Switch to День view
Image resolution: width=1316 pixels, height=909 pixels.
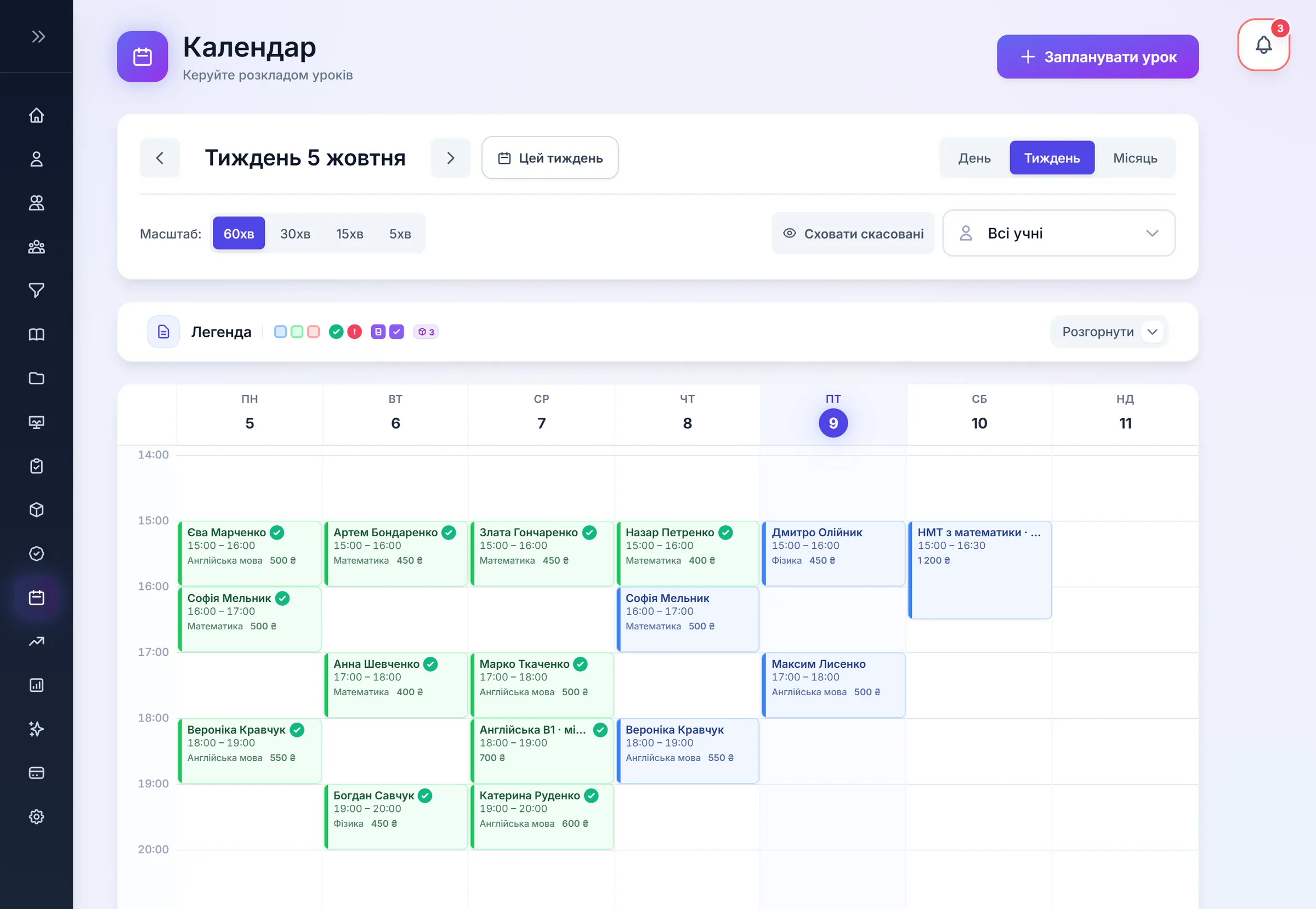(974, 158)
